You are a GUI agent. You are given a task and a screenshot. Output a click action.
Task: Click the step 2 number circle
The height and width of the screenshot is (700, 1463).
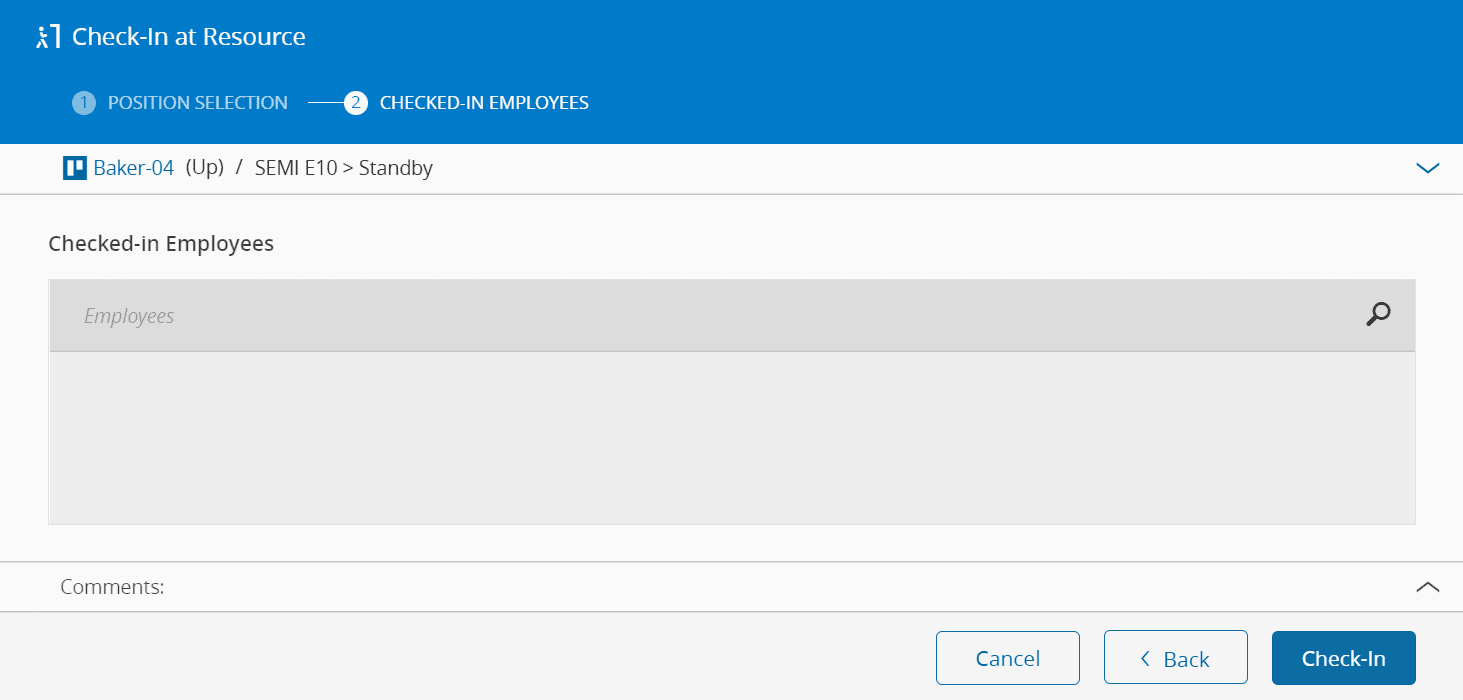pos(356,103)
